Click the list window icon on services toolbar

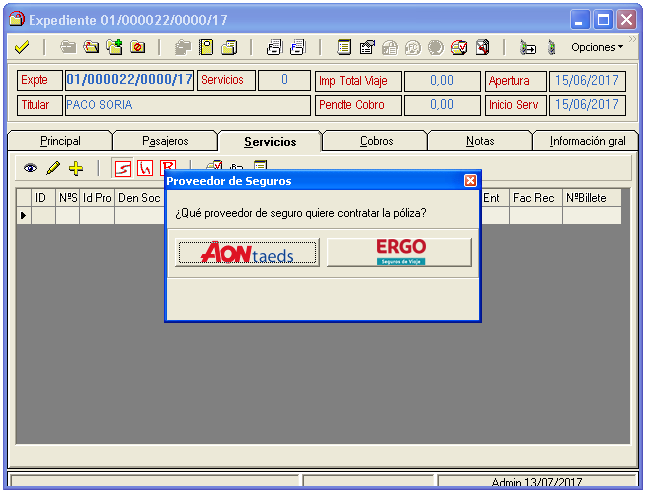tap(260, 165)
